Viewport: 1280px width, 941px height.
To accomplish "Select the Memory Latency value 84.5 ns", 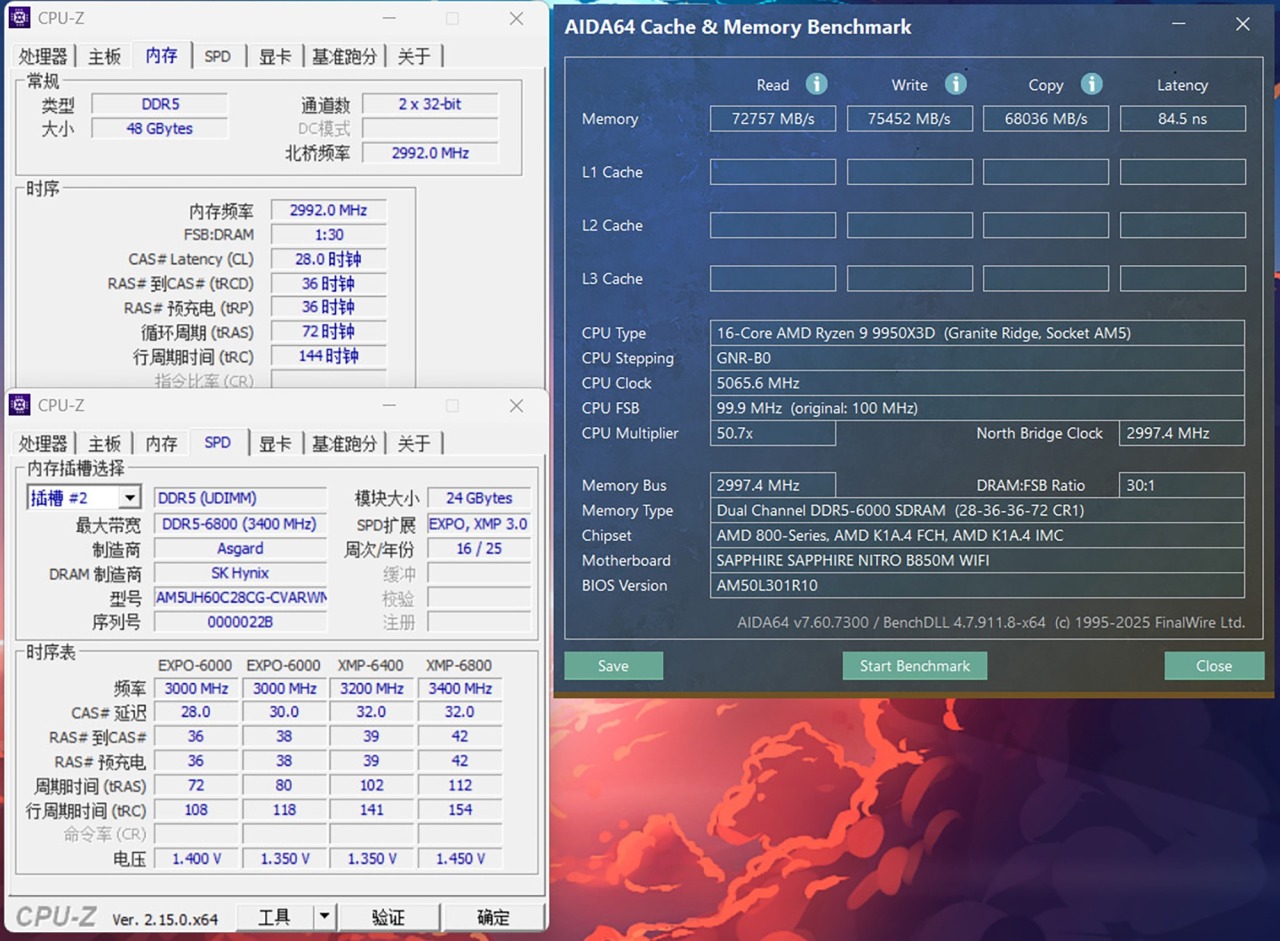I will click(x=1183, y=119).
